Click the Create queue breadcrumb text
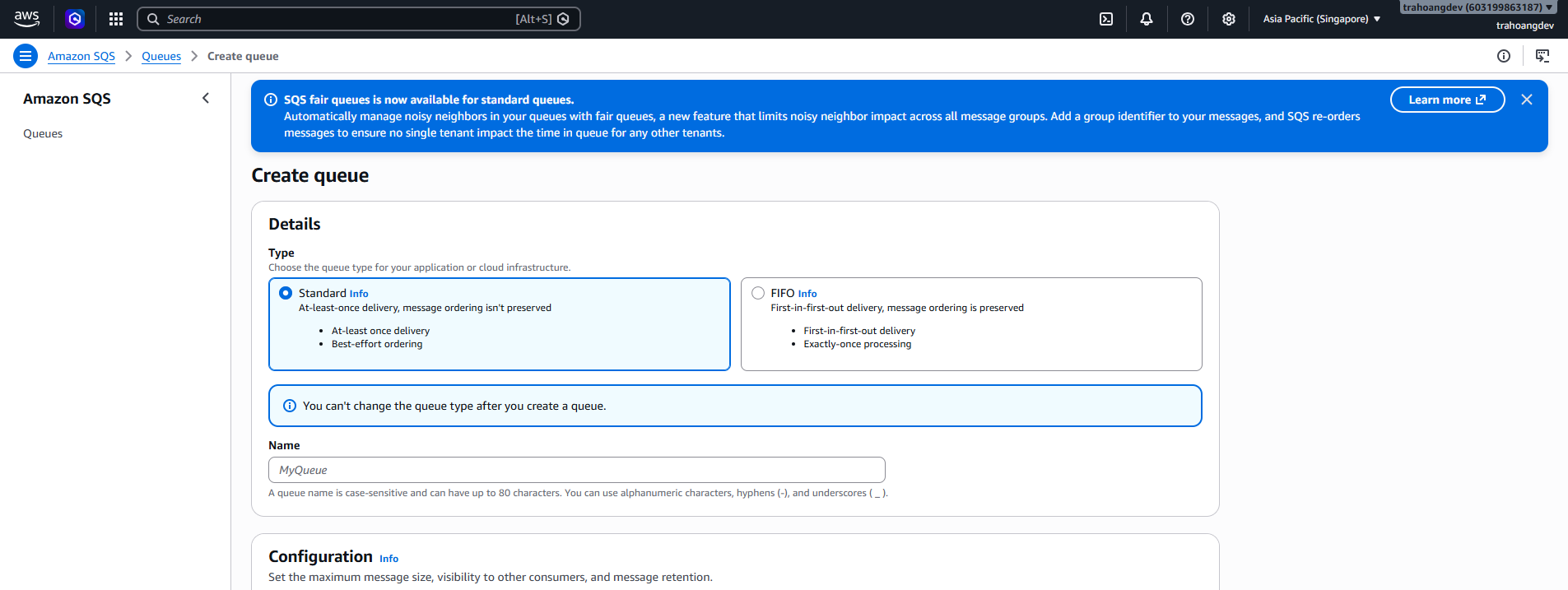The height and width of the screenshot is (590, 1568). coord(243,56)
